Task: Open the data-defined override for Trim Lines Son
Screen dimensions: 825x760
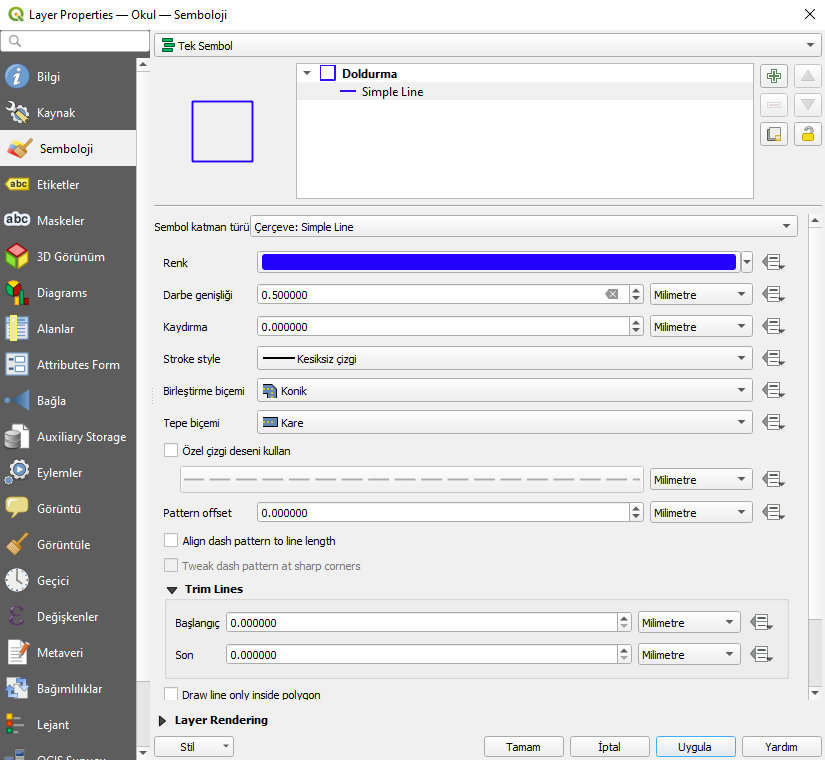Action: click(761, 654)
